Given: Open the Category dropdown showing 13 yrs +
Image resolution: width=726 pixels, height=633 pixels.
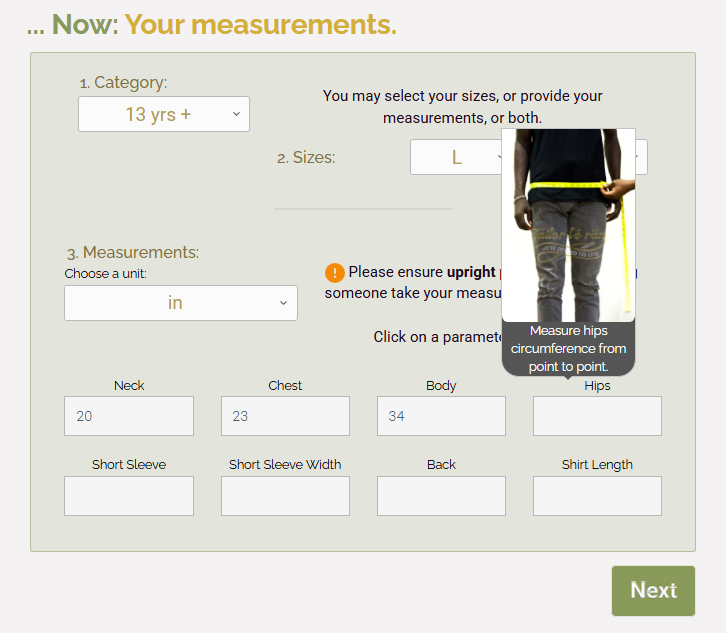Looking at the screenshot, I should click(x=164, y=114).
